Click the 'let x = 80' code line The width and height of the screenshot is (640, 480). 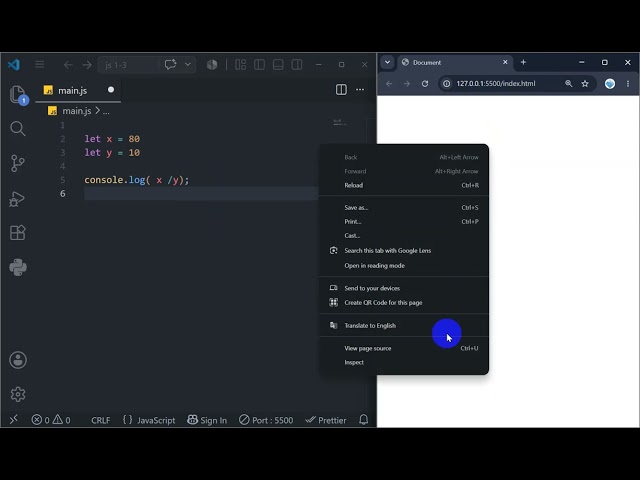tap(112, 139)
